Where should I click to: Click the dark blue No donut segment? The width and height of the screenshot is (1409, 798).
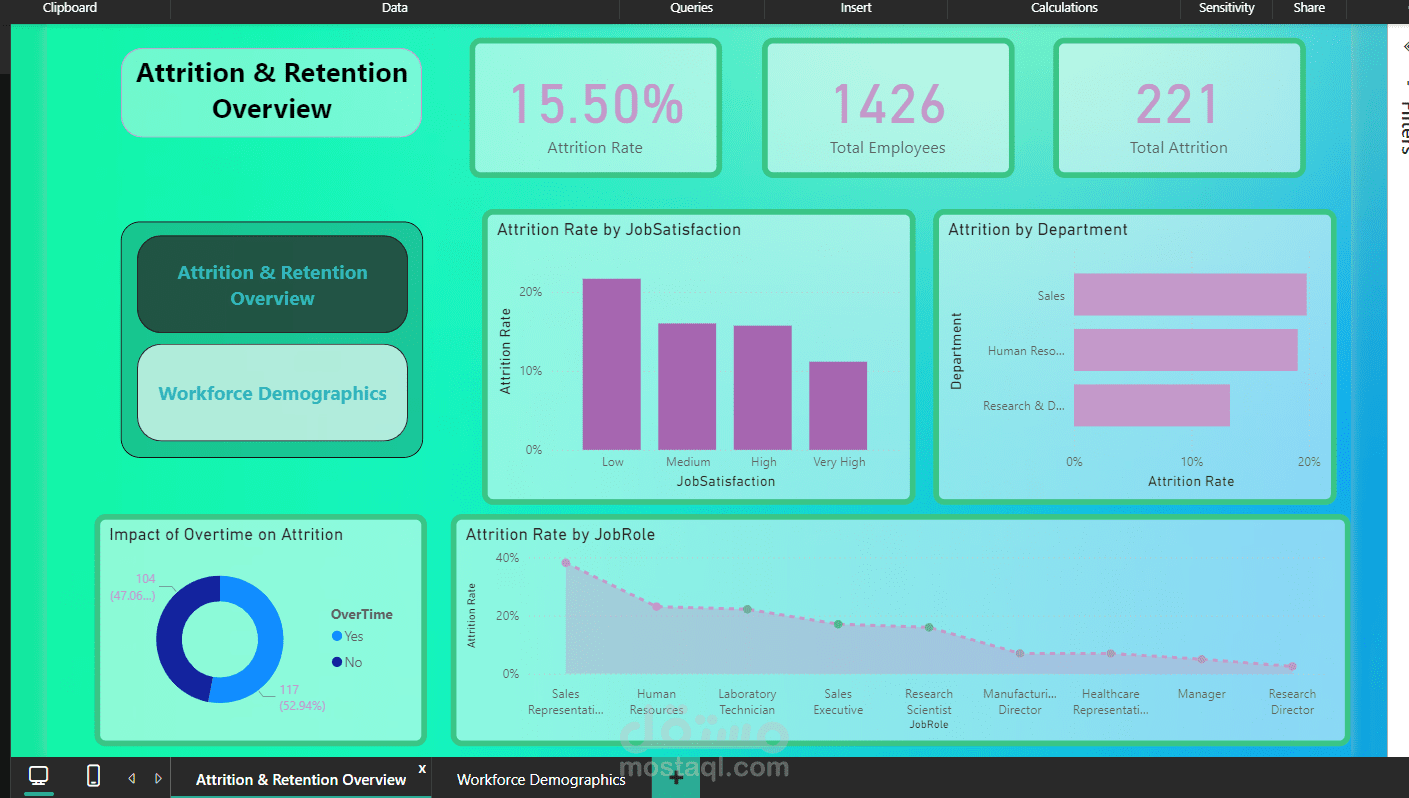tap(170, 640)
